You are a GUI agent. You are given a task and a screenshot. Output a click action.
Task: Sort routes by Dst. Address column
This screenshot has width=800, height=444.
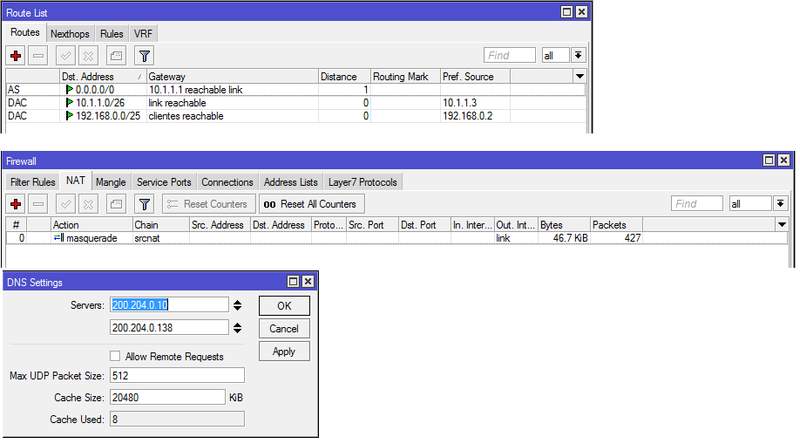pos(103,77)
